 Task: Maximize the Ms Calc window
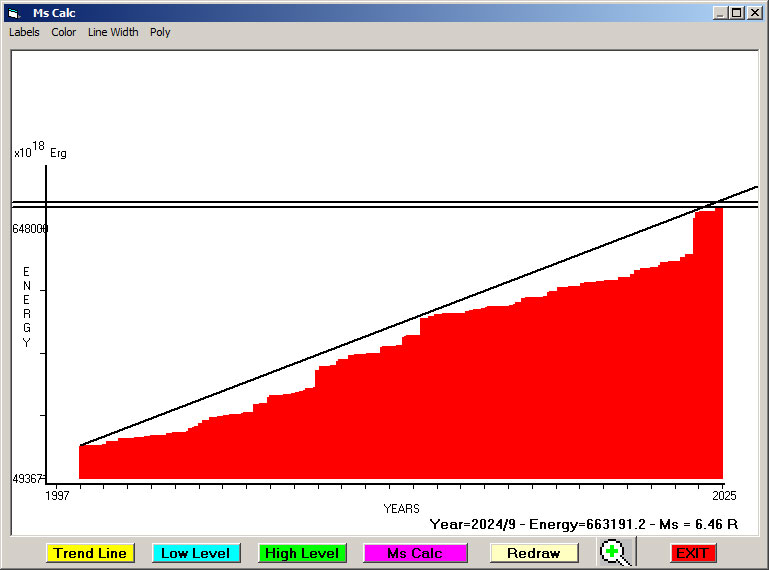point(736,13)
